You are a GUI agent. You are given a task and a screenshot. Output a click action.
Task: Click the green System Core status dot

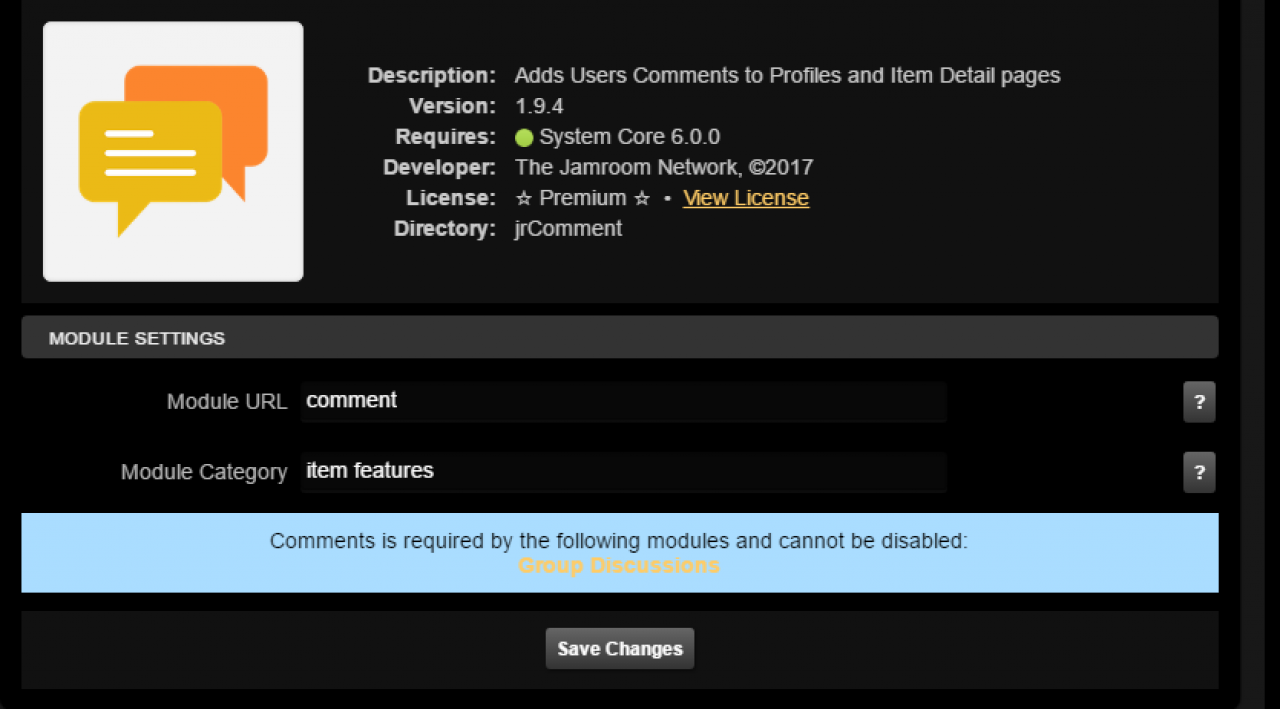pos(524,138)
